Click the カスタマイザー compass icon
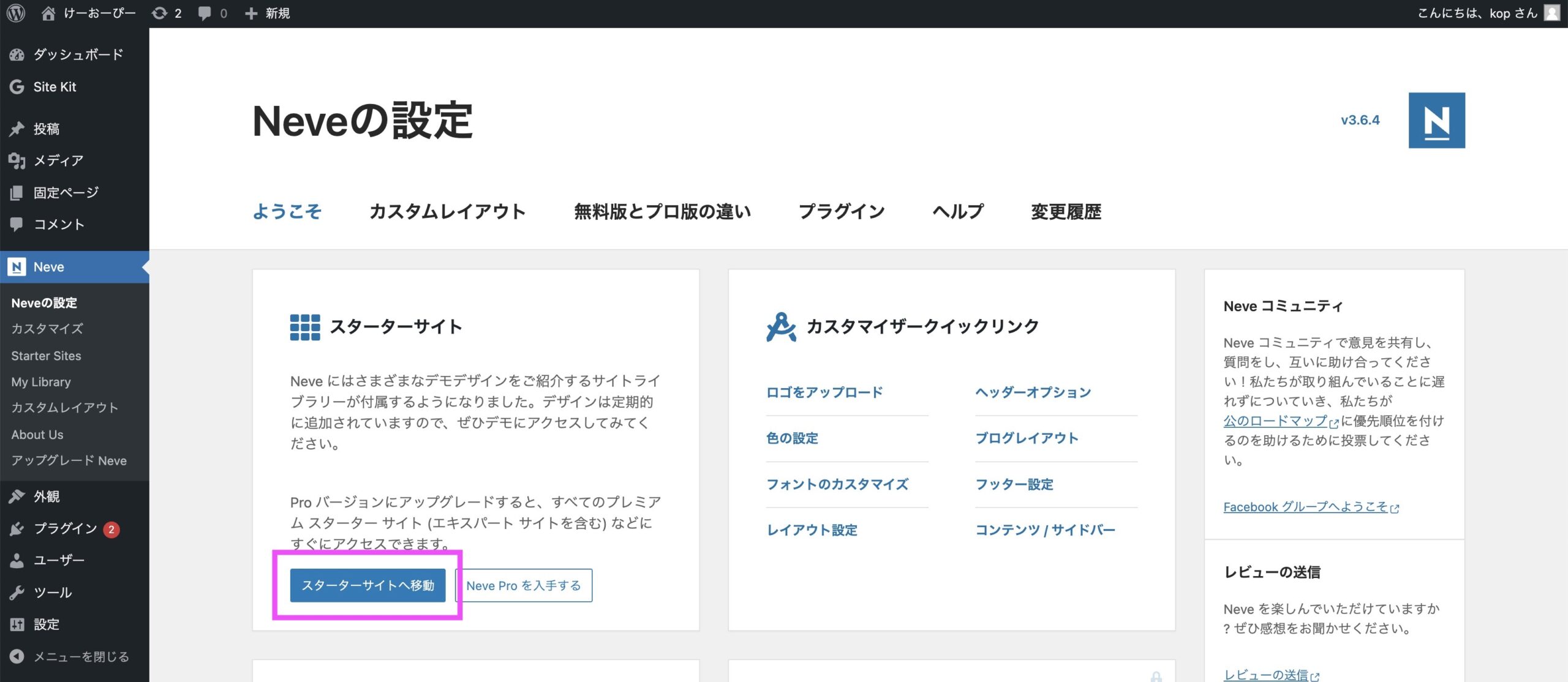1568x682 pixels. pyautogui.click(x=781, y=327)
